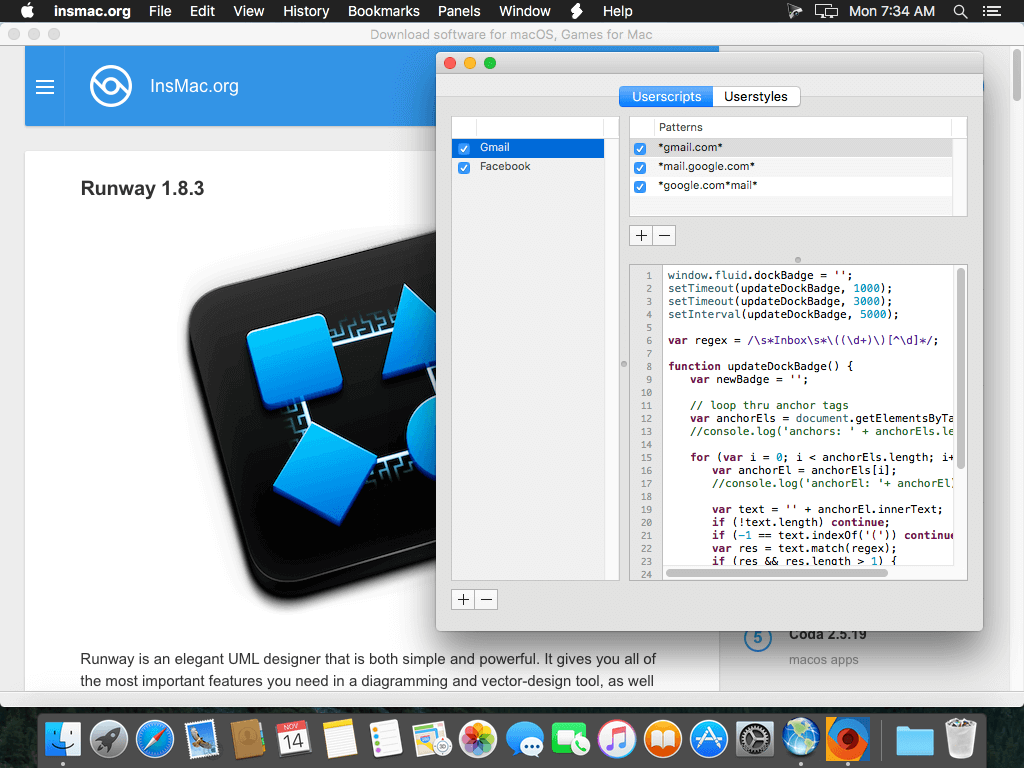Open Calendar from the Dock
Viewport: 1024px width, 768px height.
293,739
